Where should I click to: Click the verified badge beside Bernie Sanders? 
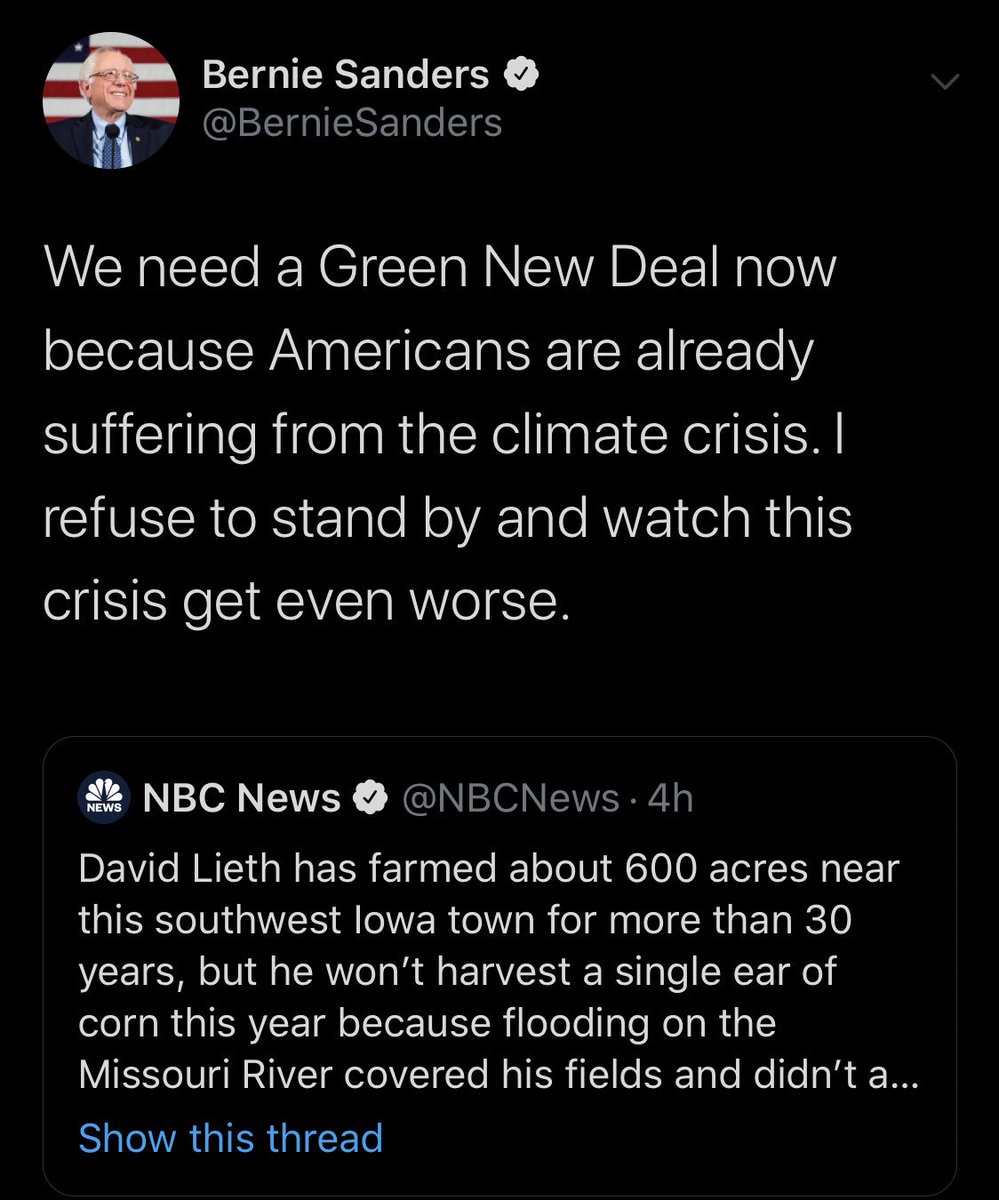[x=526, y=74]
